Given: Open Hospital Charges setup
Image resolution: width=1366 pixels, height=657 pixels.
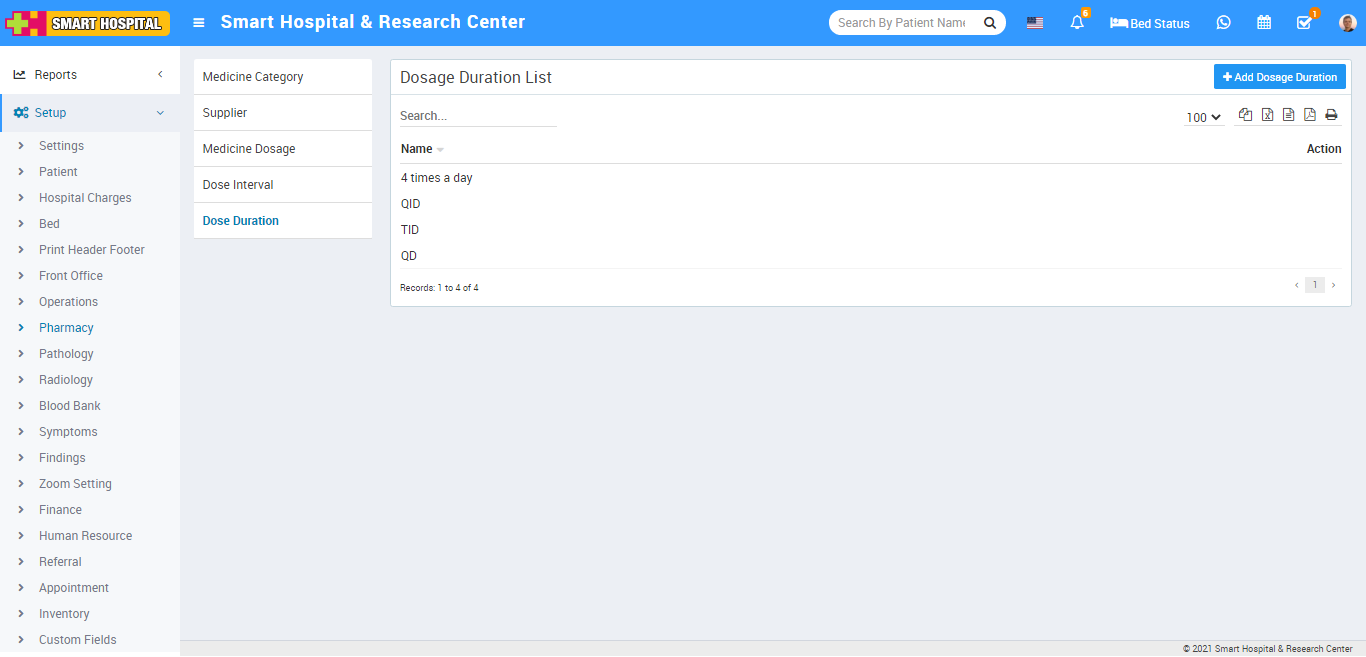Looking at the screenshot, I should coord(85,198).
